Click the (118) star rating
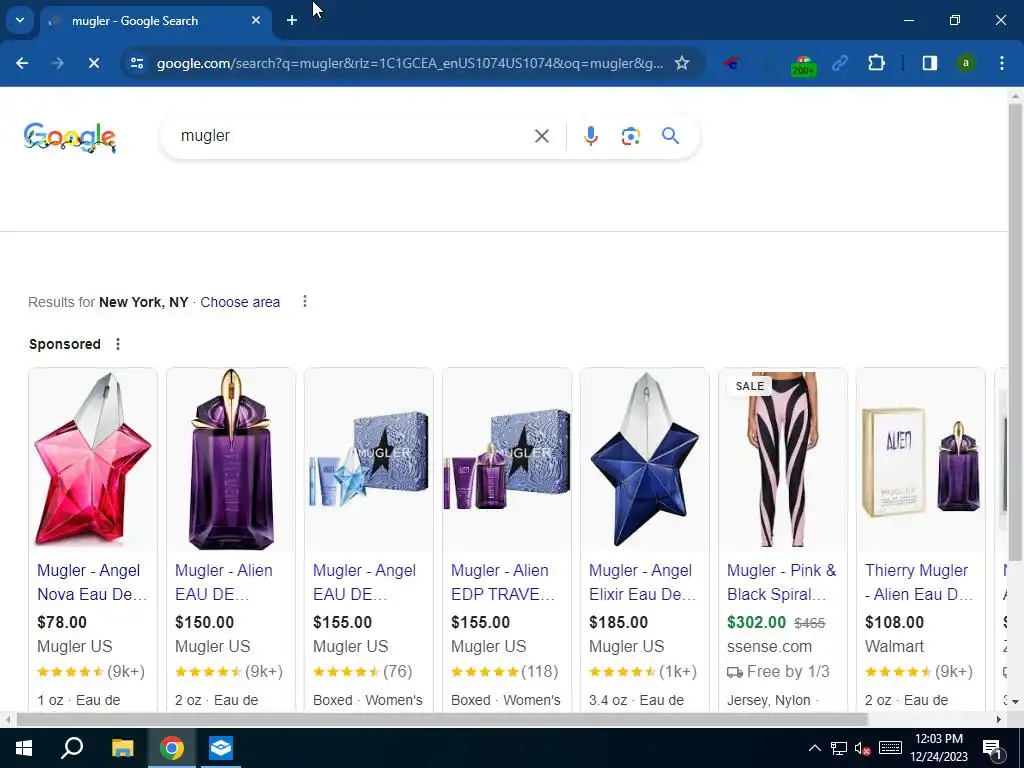 pos(505,671)
